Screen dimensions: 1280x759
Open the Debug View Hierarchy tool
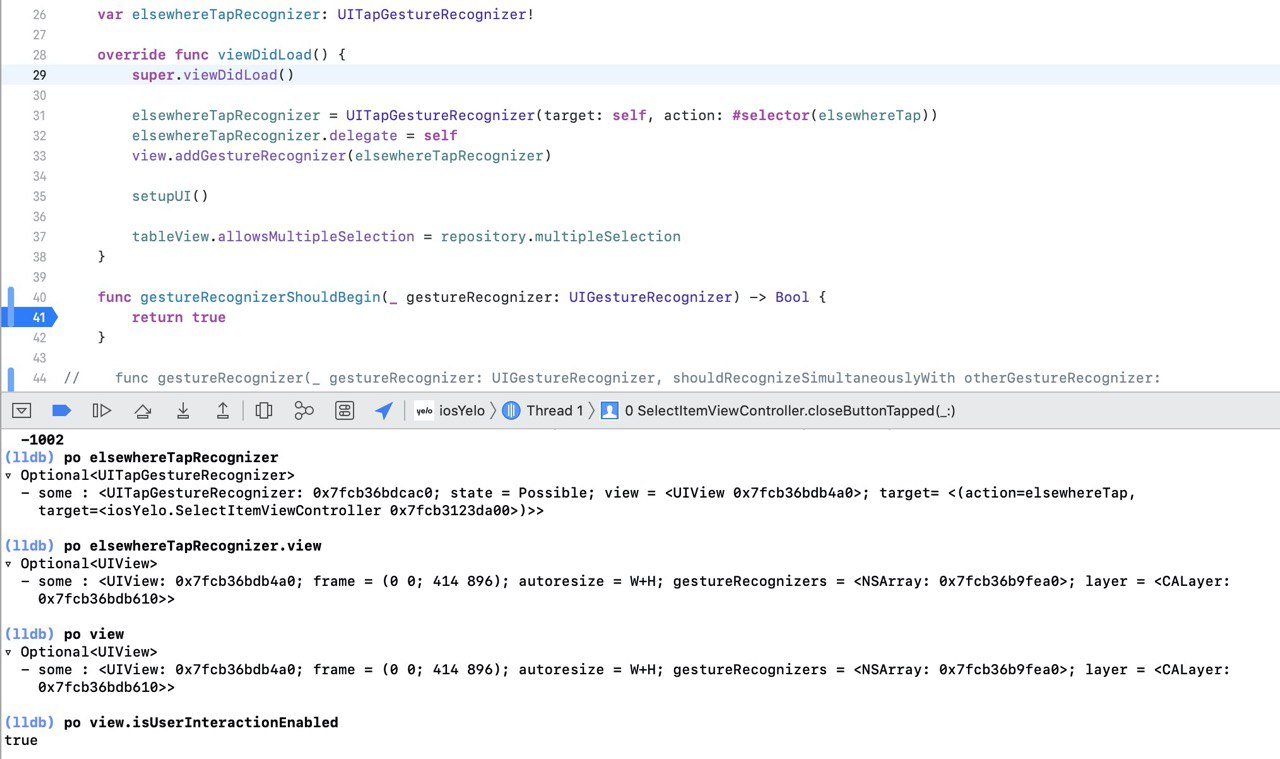[264, 410]
